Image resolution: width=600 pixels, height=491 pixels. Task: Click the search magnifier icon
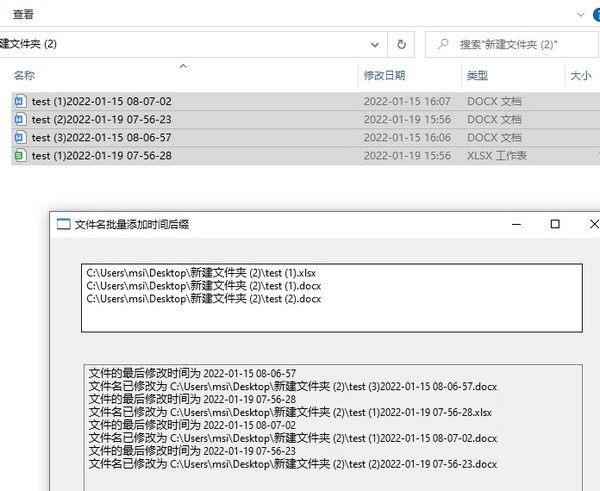pyautogui.click(x=441, y=44)
